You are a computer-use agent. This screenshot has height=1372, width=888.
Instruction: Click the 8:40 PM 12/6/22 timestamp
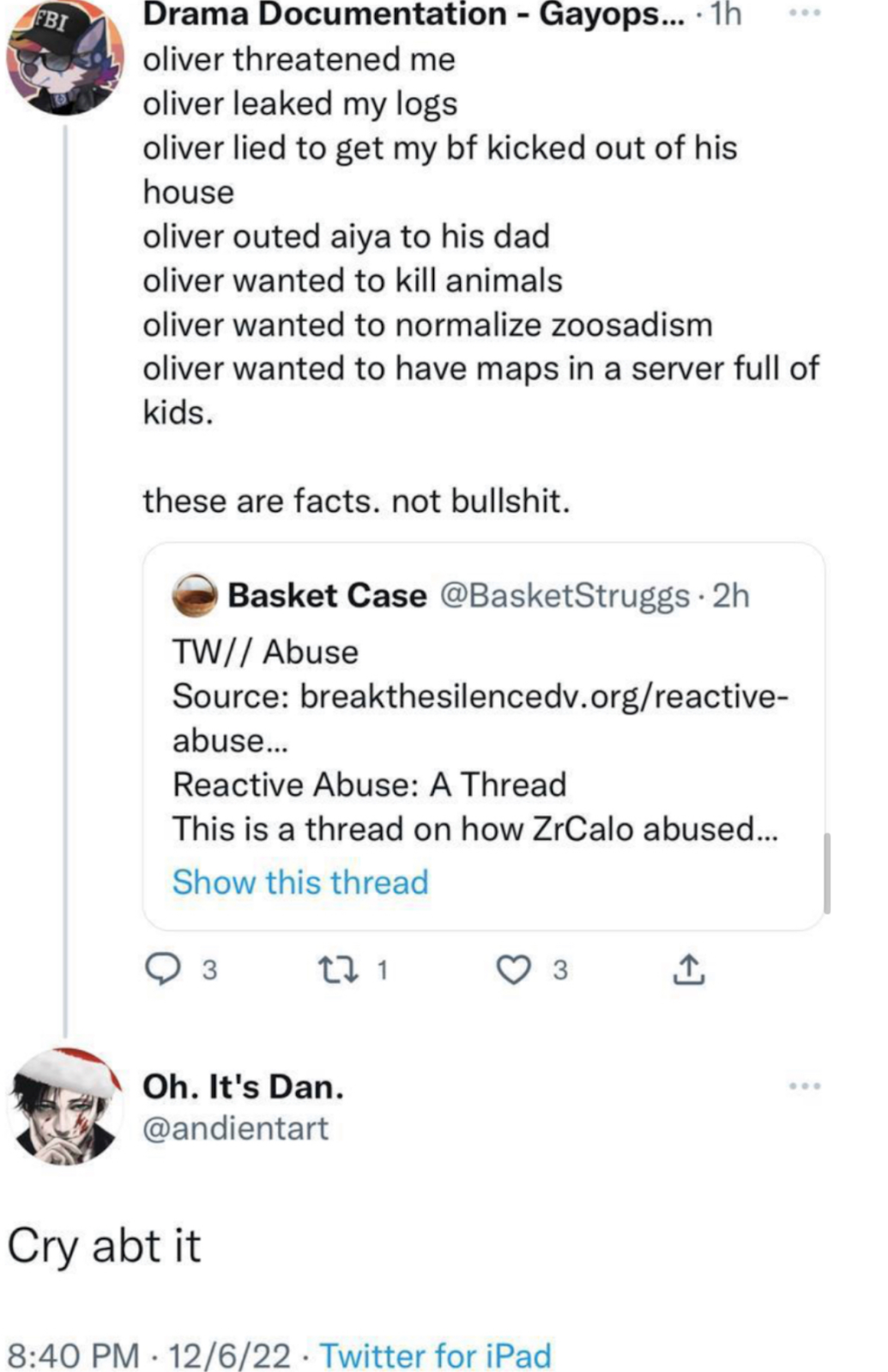point(149,1355)
